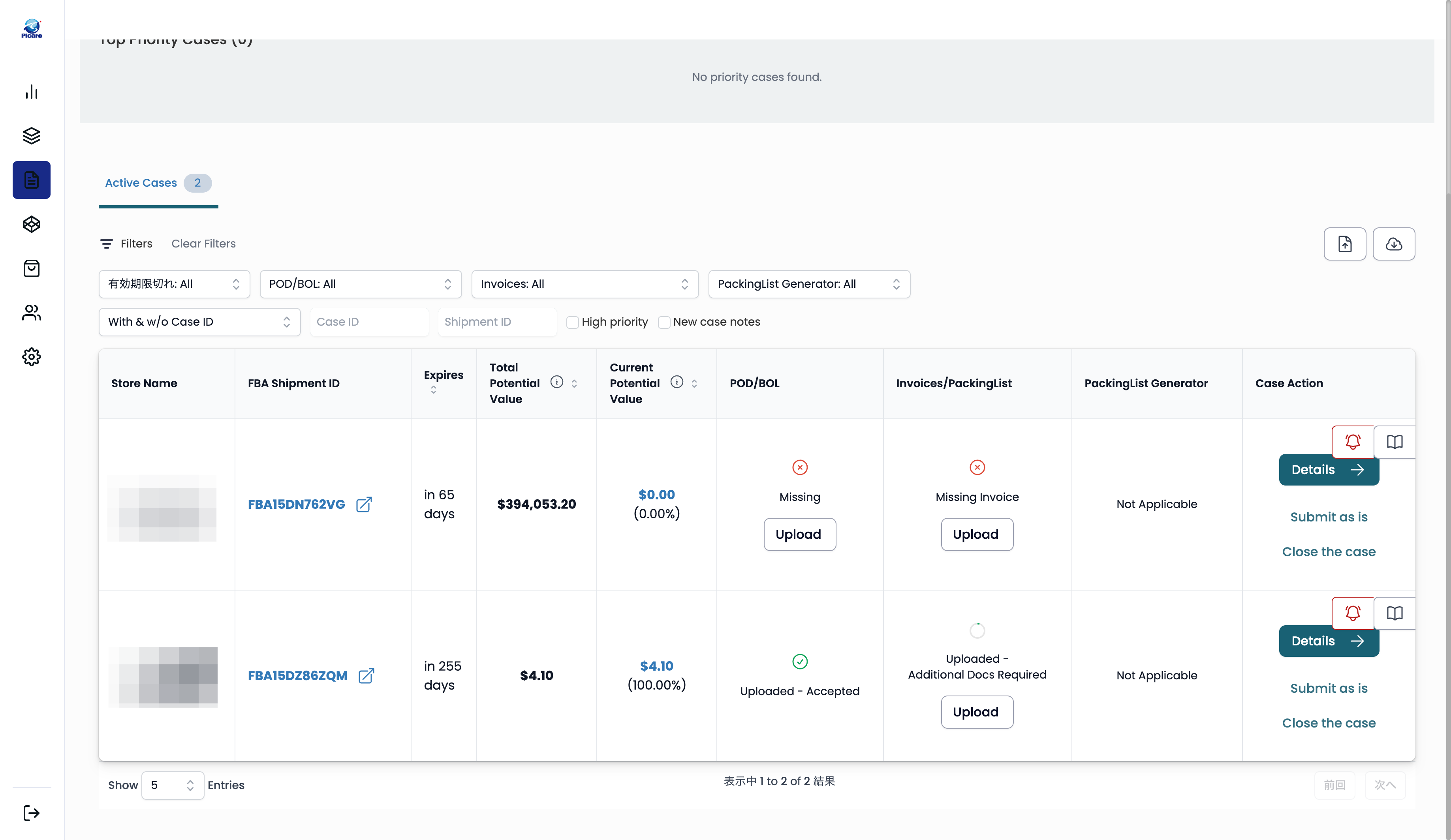
Task: Open the cube box sidebar icon
Action: point(32,224)
